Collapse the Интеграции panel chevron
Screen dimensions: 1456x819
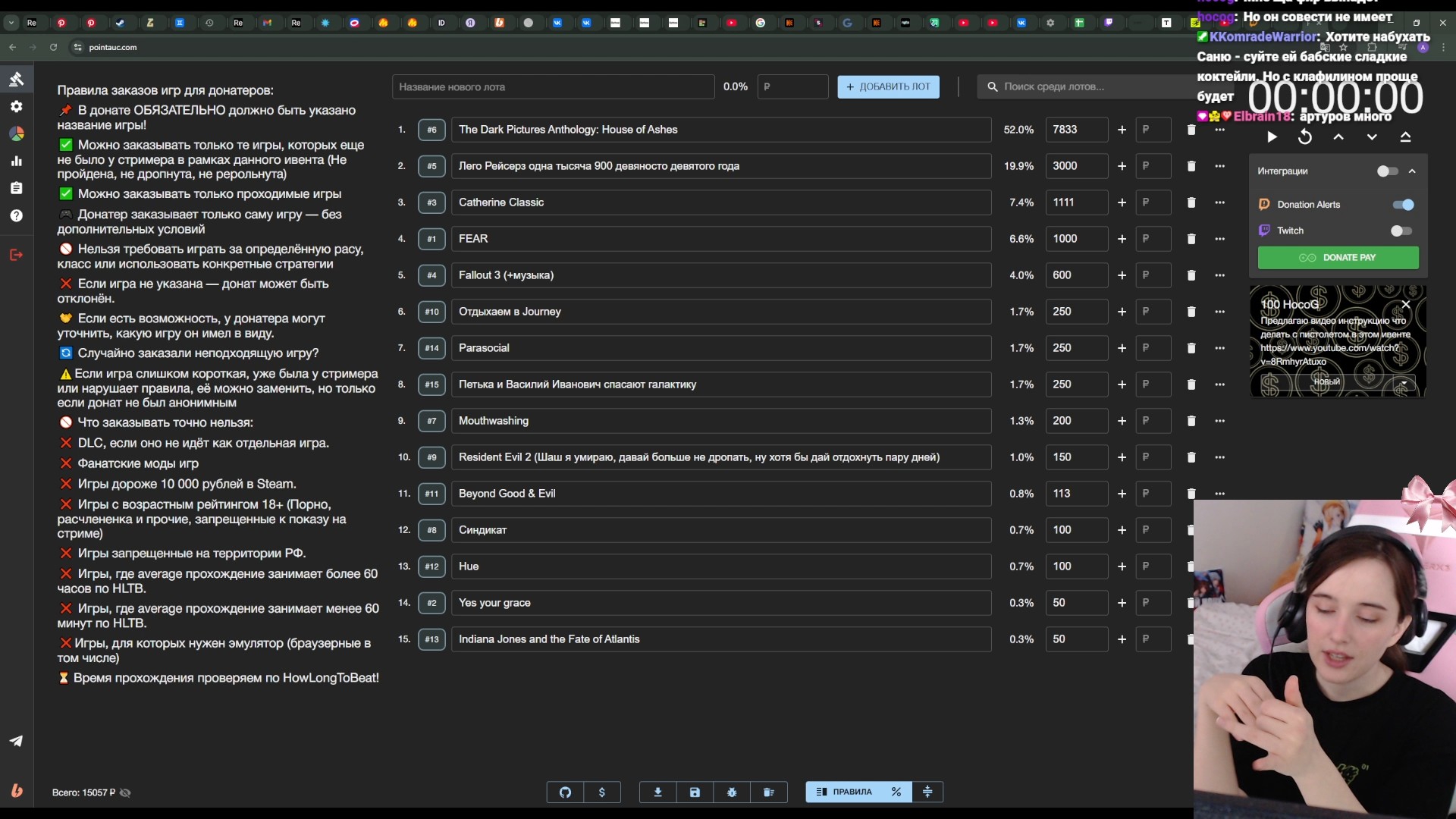coord(1412,171)
